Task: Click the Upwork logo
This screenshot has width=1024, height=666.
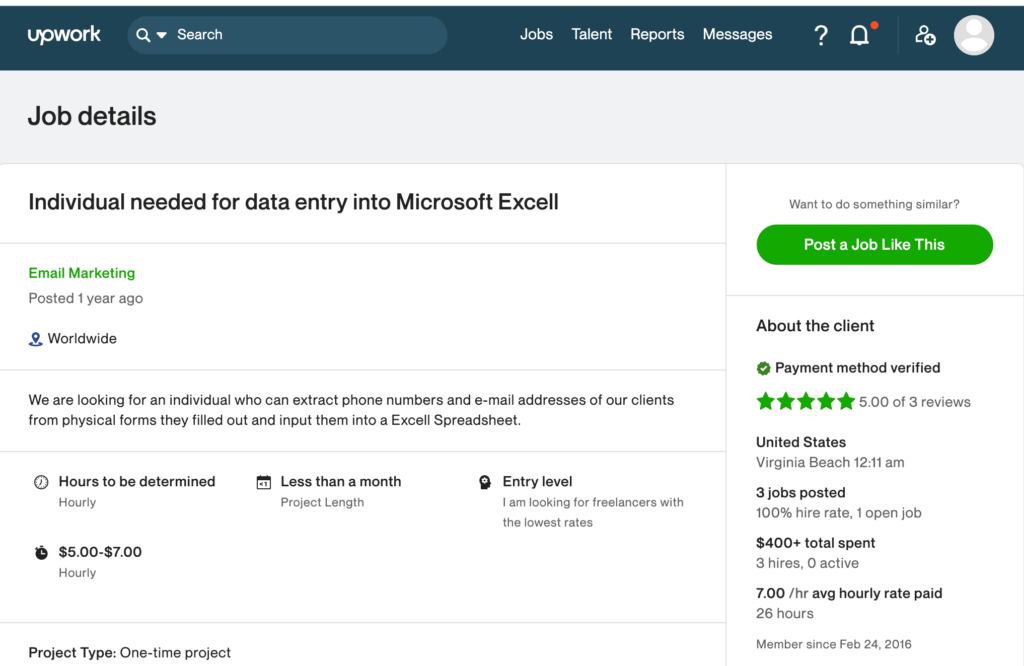Action: coord(64,35)
